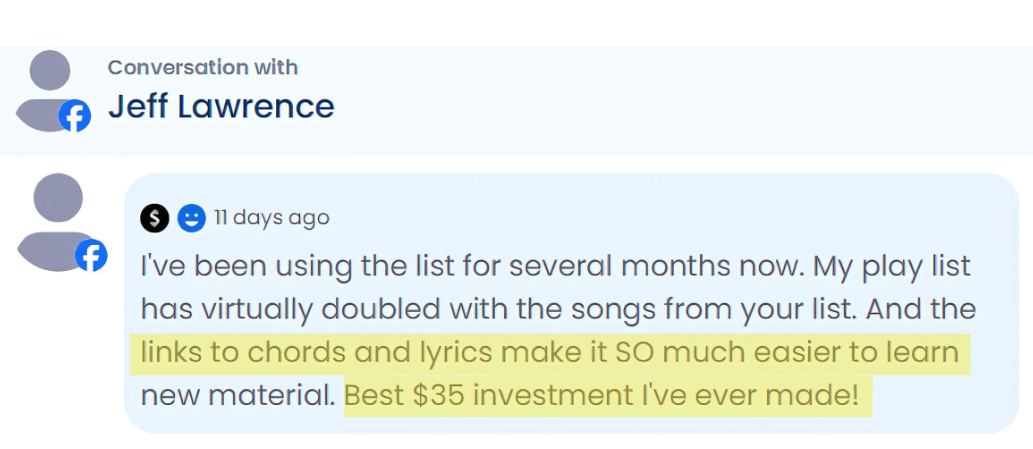Click the "11 days ago" timestamp

(271, 217)
